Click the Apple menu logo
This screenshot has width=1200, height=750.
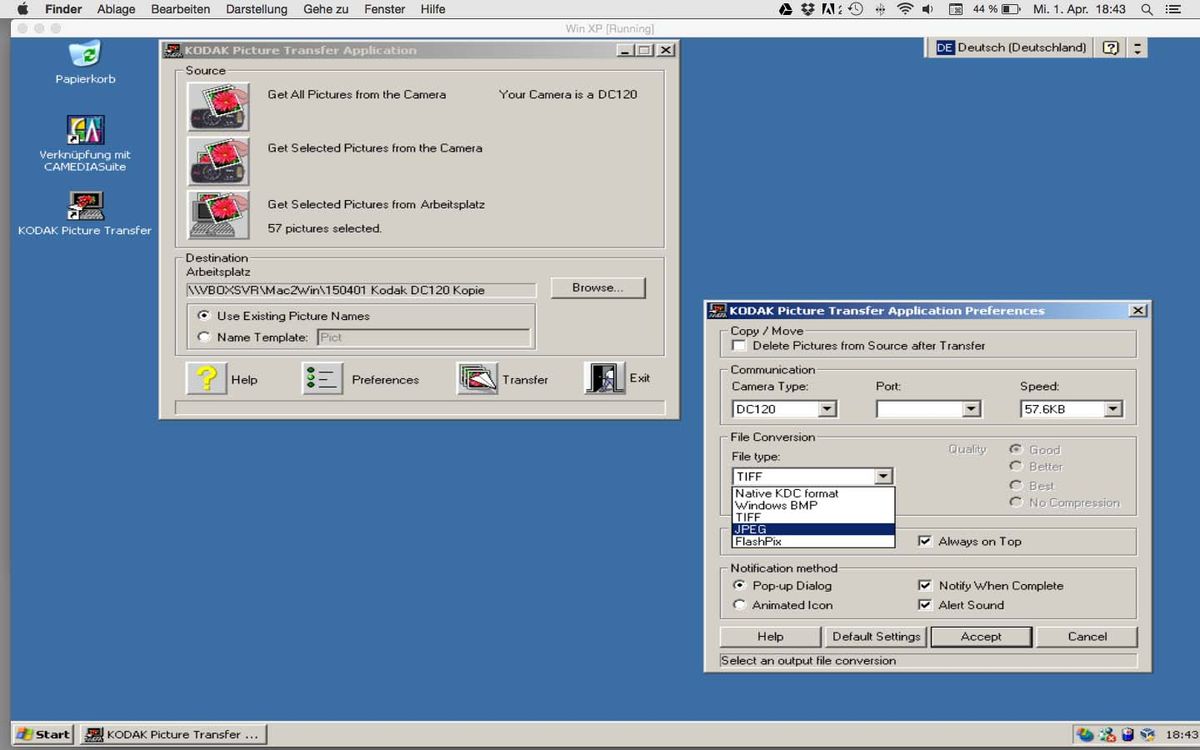click(x=22, y=9)
